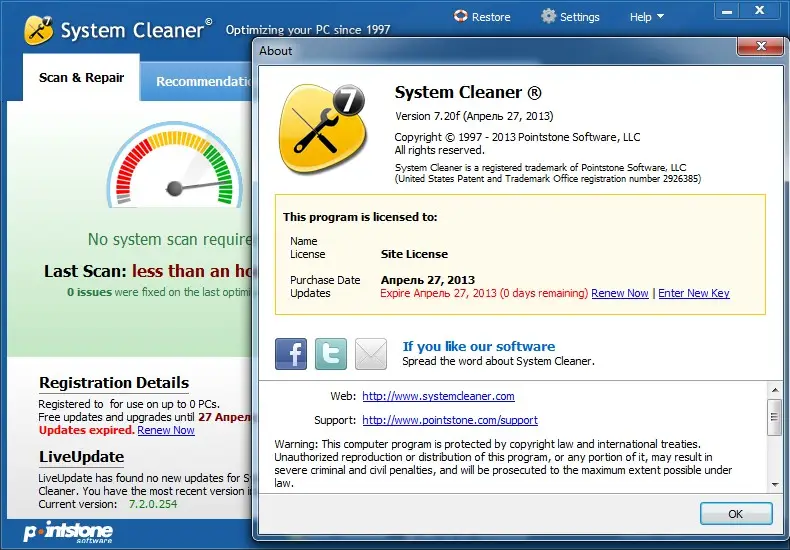This screenshot has width=790, height=550.
Task: Click the red 'Expire Апрель 27, 2013' text
Action: [x=484, y=293]
